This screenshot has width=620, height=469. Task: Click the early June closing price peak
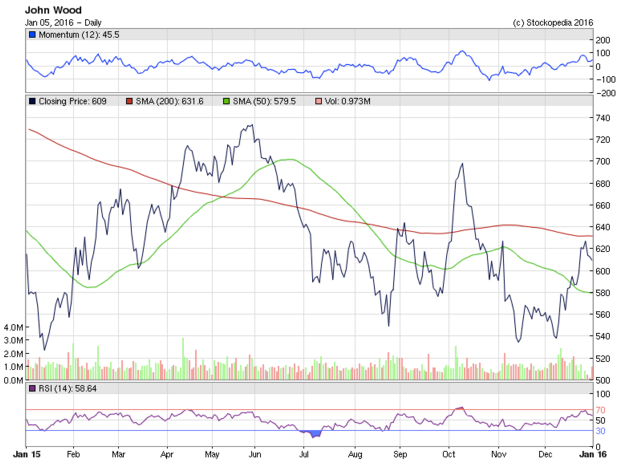click(x=251, y=126)
